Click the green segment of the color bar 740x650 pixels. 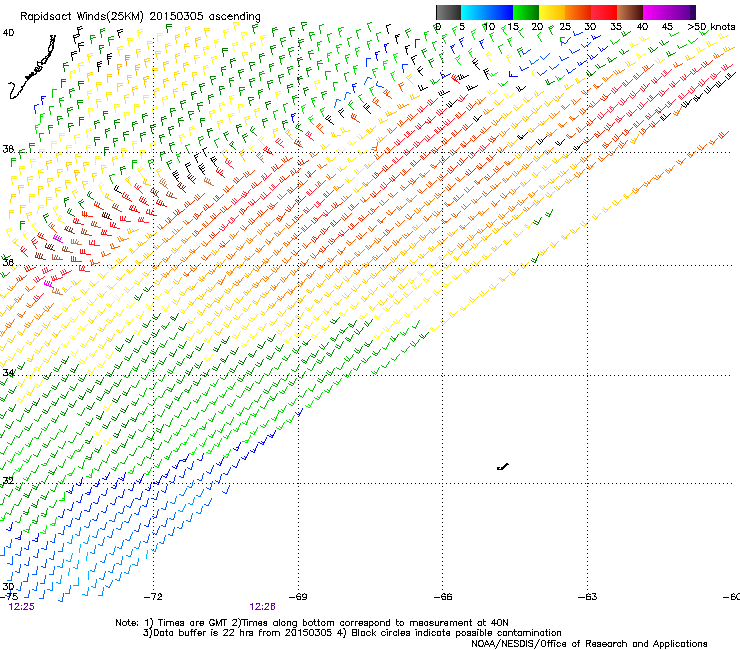pyautogui.click(x=526, y=12)
